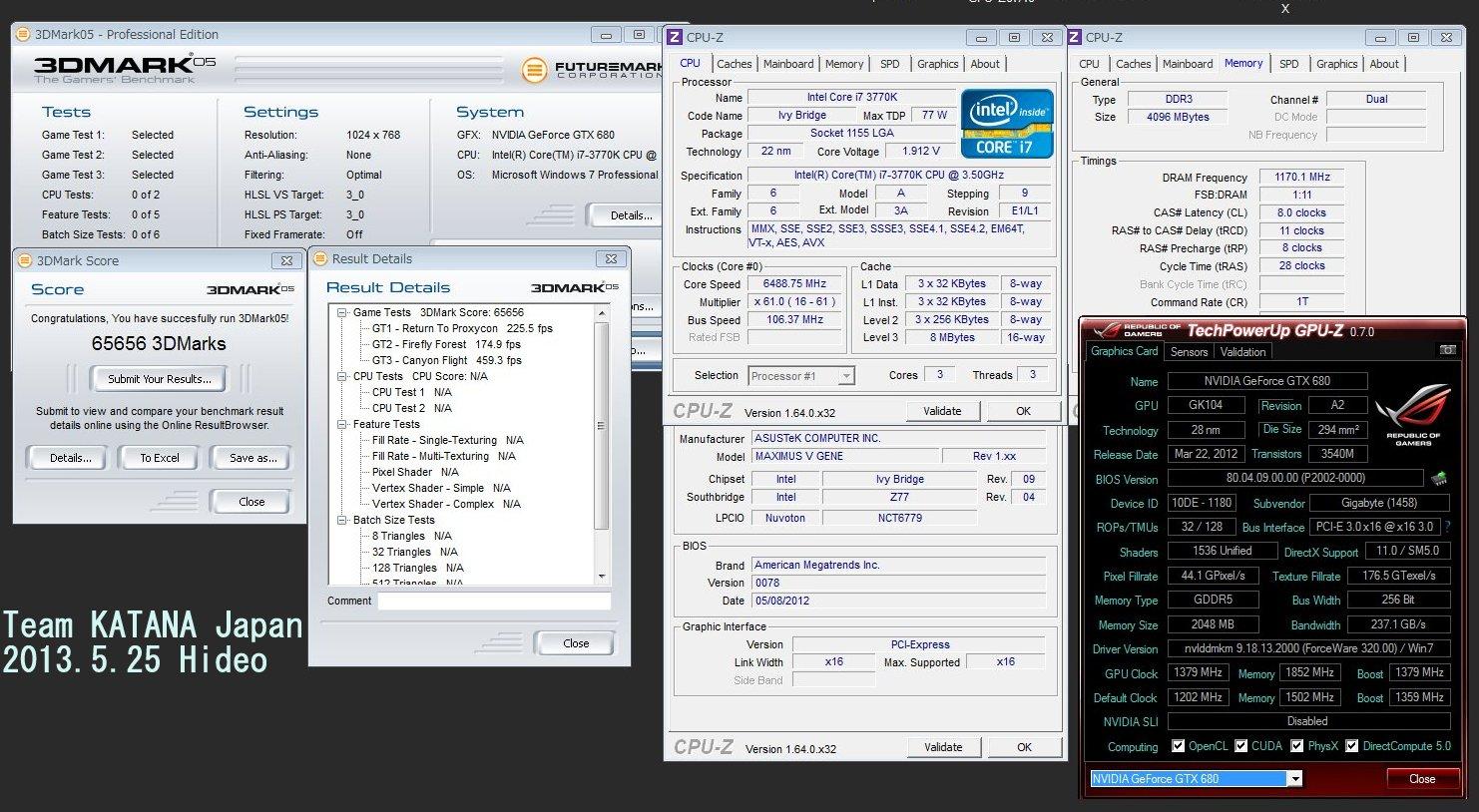The image size is (1479, 812).
Task: Open the NVIDIA GeForce GTX 680 GPU dropdown
Action: point(1294,779)
